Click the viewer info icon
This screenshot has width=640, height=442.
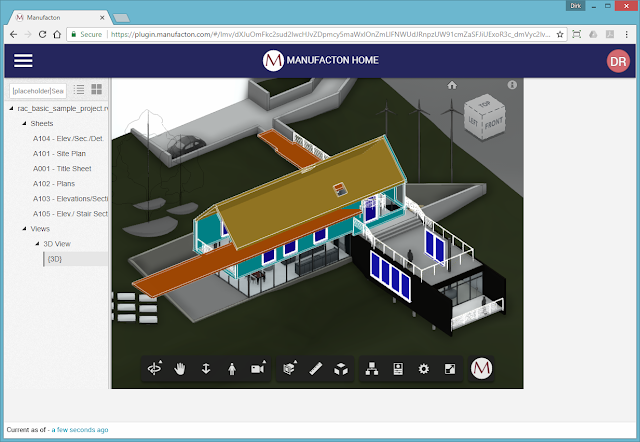click(x=512, y=85)
